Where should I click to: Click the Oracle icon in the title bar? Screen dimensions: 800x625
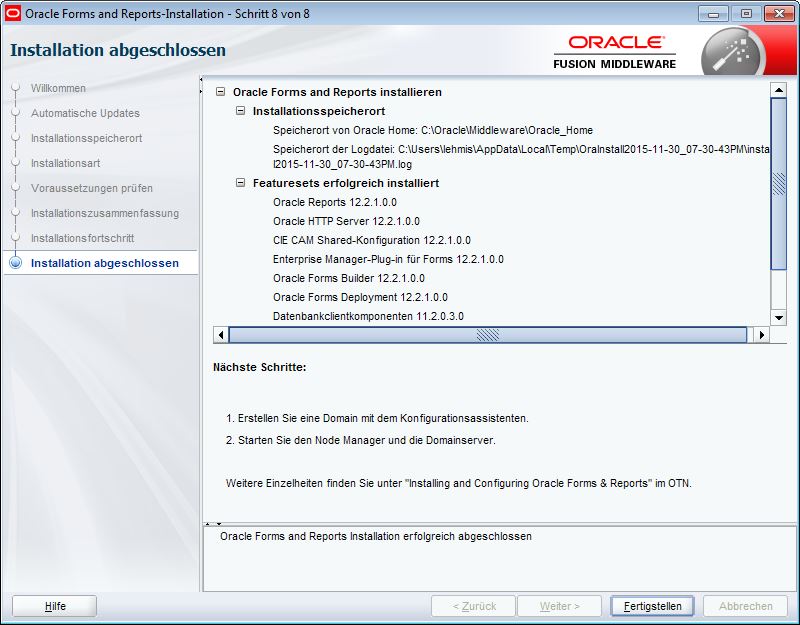click(x=13, y=13)
